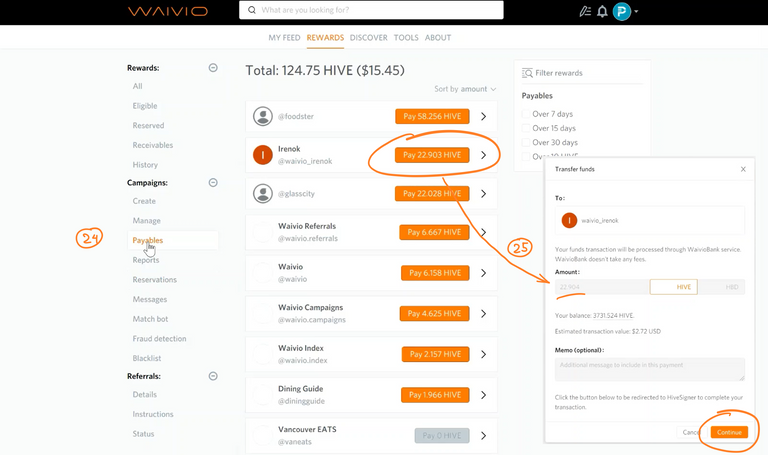Check Over 15 days filter
The height and width of the screenshot is (455, 768).
pyautogui.click(x=526, y=128)
